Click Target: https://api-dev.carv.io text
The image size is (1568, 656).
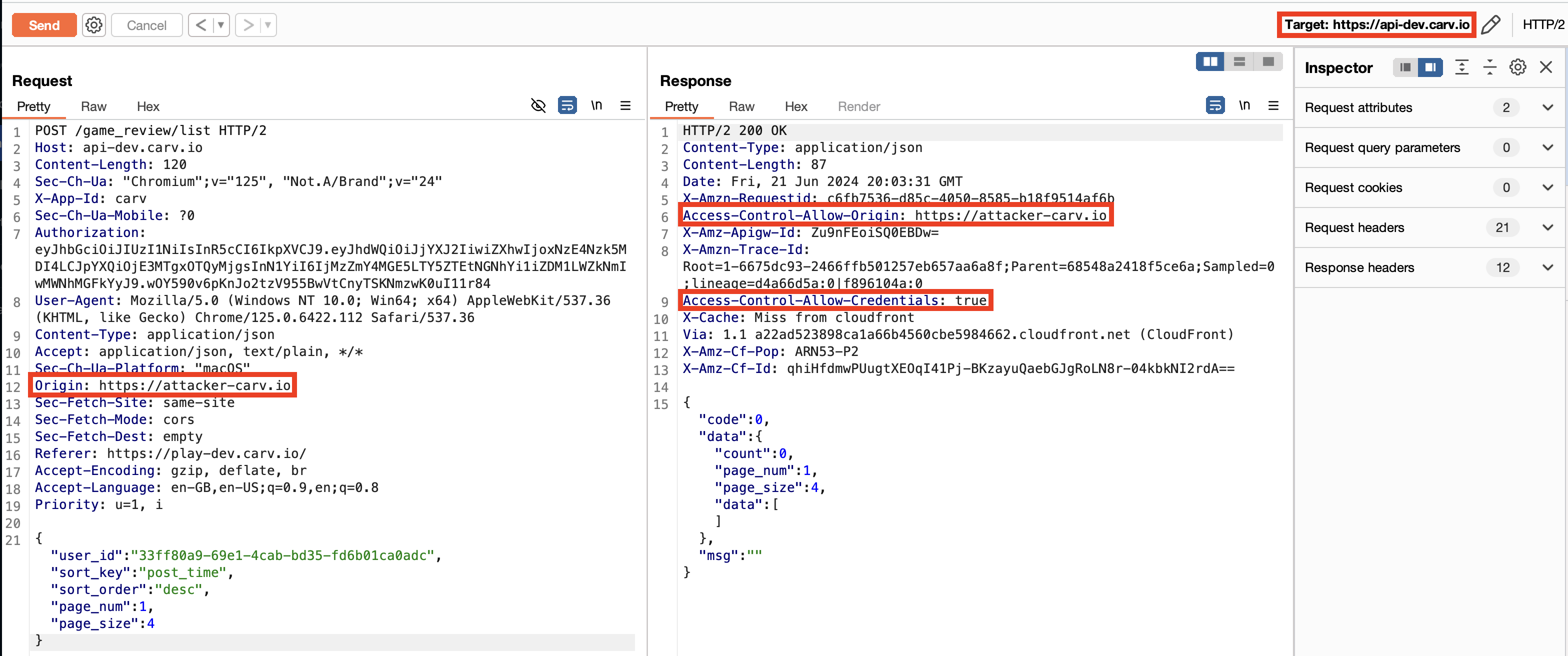tap(1377, 25)
